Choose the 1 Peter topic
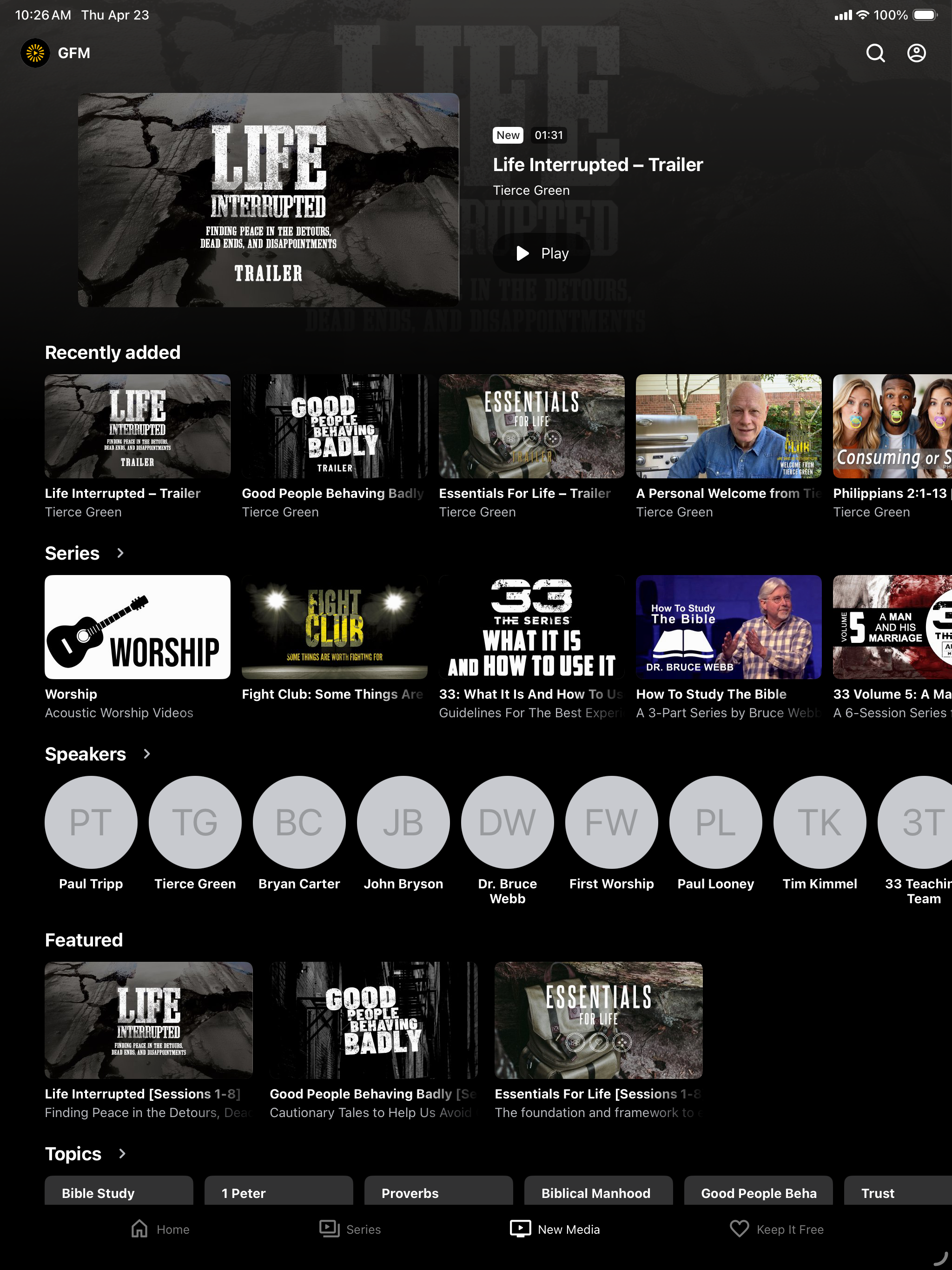This screenshot has width=952, height=1270. tap(278, 1191)
